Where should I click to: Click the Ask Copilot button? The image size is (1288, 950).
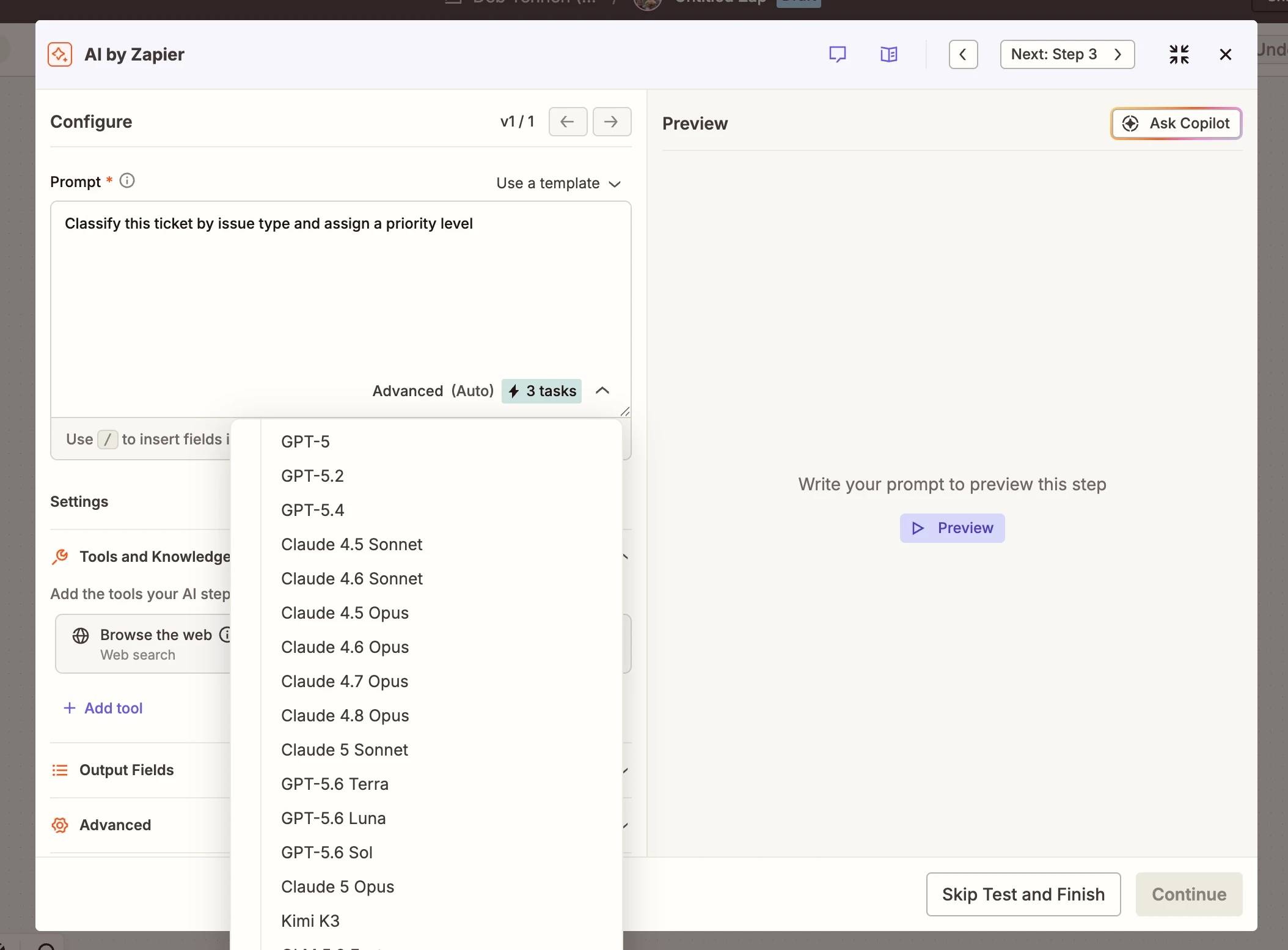(1176, 123)
